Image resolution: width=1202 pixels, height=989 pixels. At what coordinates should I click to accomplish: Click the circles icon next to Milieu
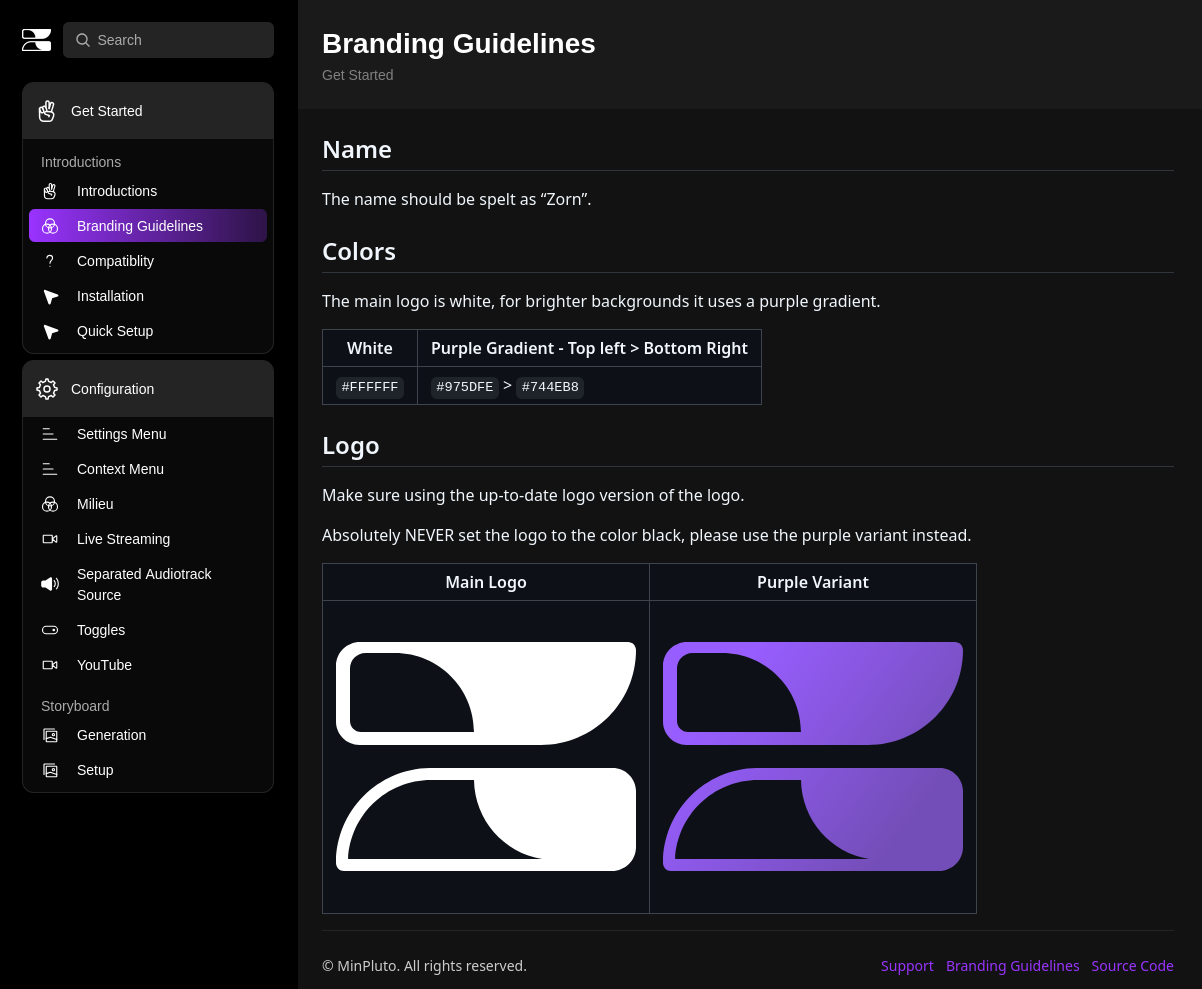[x=50, y=504]
